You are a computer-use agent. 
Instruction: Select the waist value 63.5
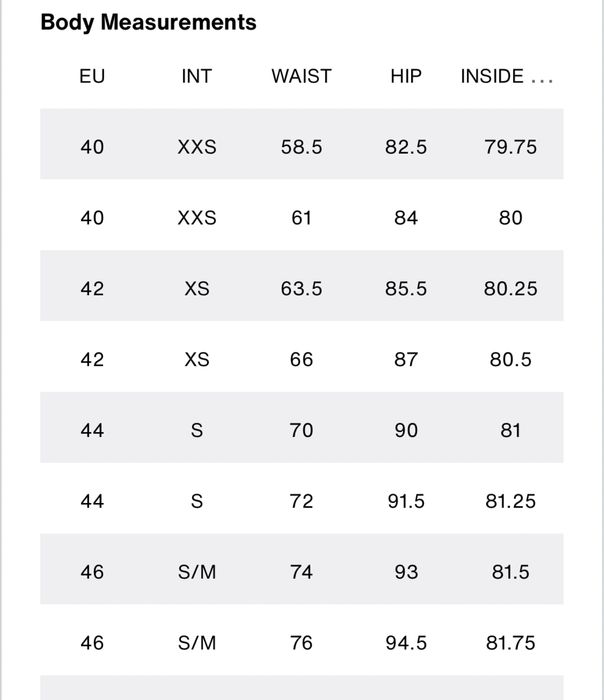301,289
